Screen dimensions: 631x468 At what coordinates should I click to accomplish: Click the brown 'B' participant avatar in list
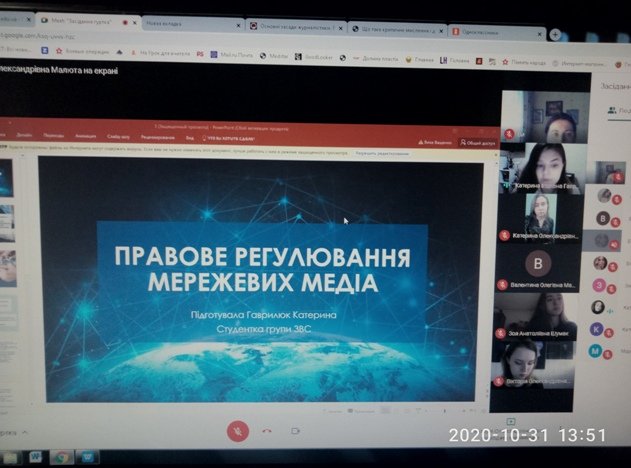[603, 218]
